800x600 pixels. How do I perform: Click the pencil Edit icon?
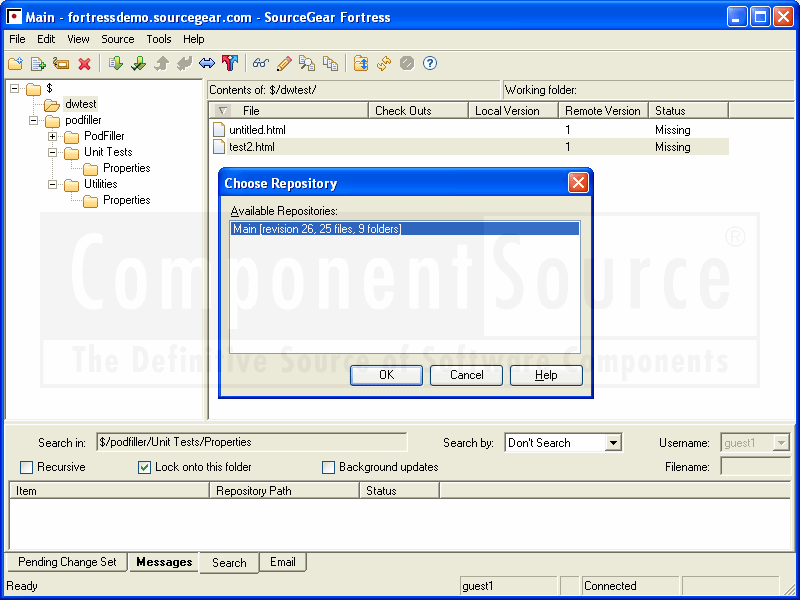[x=284, y=63]
